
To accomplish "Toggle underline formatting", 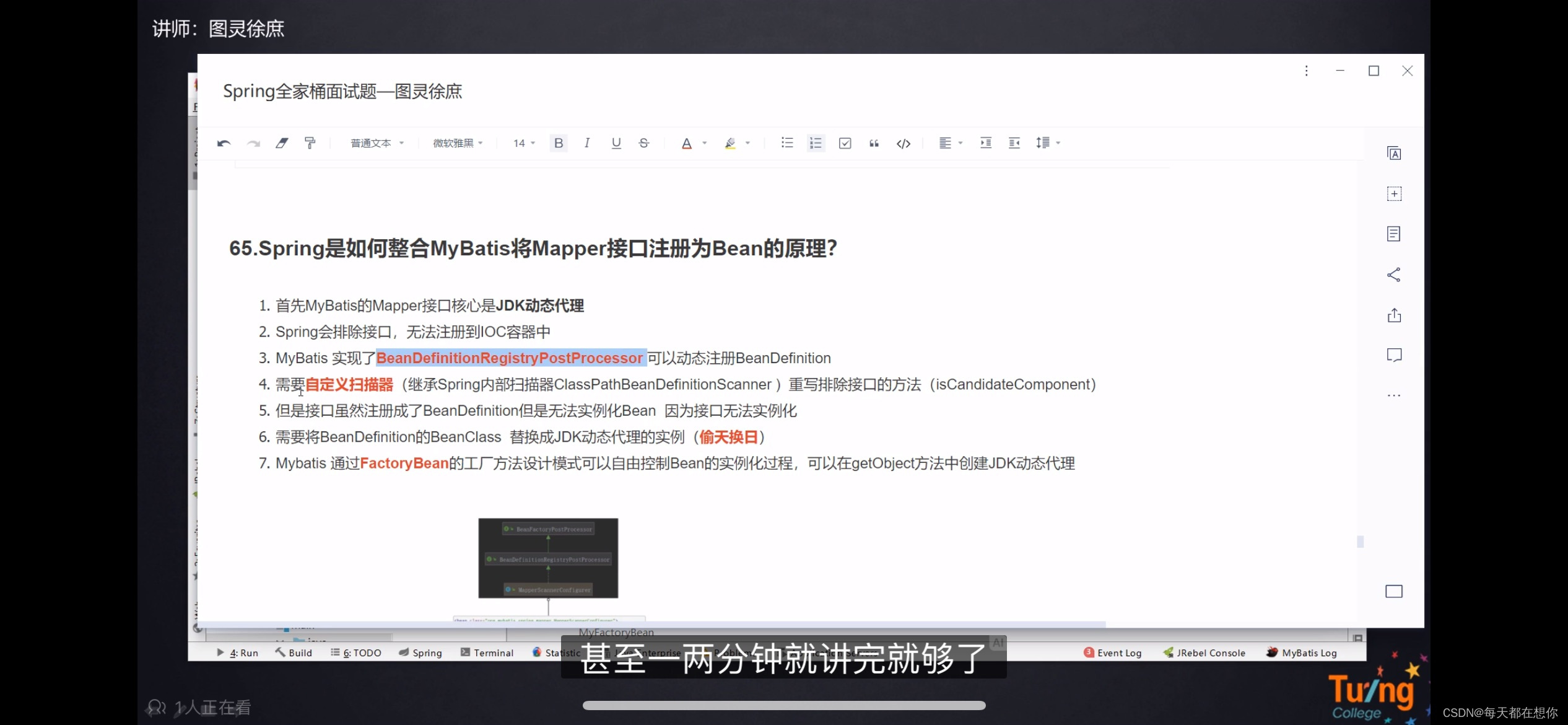I will (x=616, y=143).
